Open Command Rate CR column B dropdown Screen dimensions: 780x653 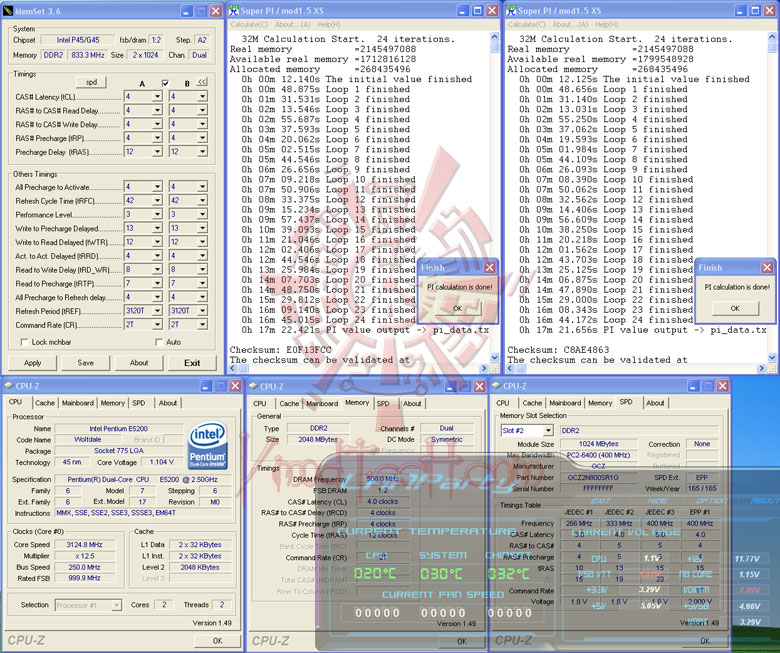point(202,324)
